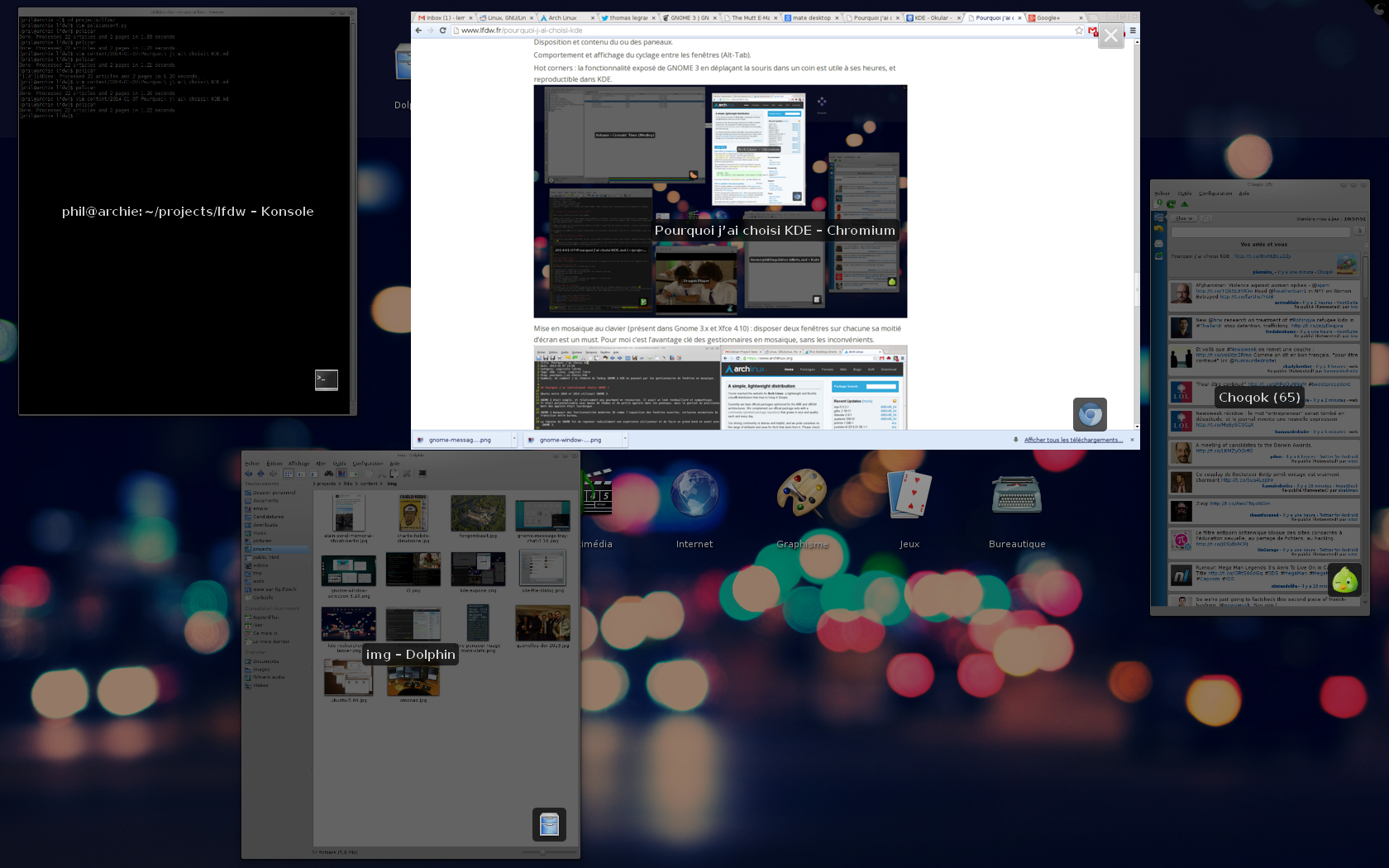This screenshot has height=868, width=1389.
Task: Bookmark page with the star icon
Action: (1079, 31)
